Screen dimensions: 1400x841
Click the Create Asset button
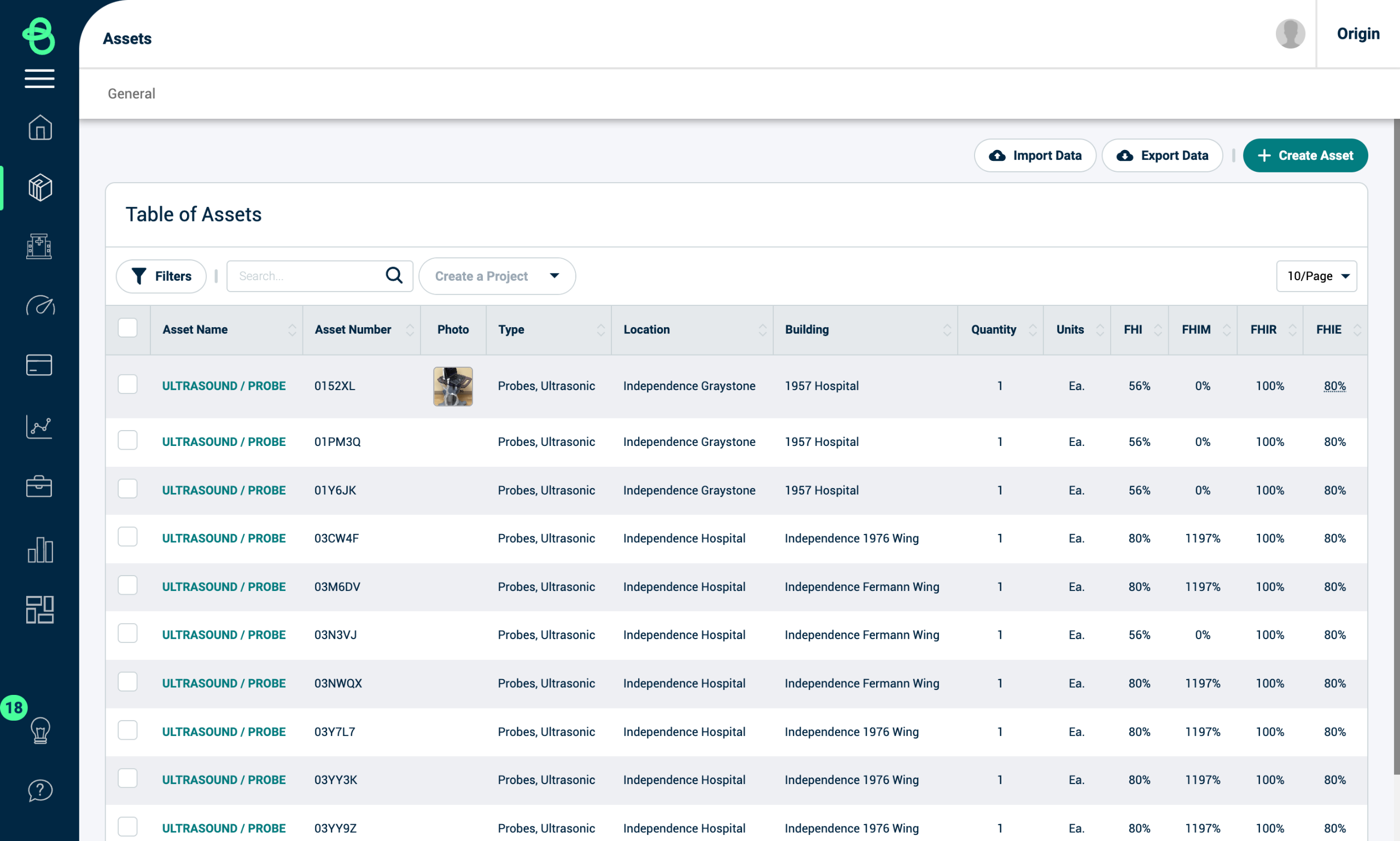click(x=1305, y=155)
